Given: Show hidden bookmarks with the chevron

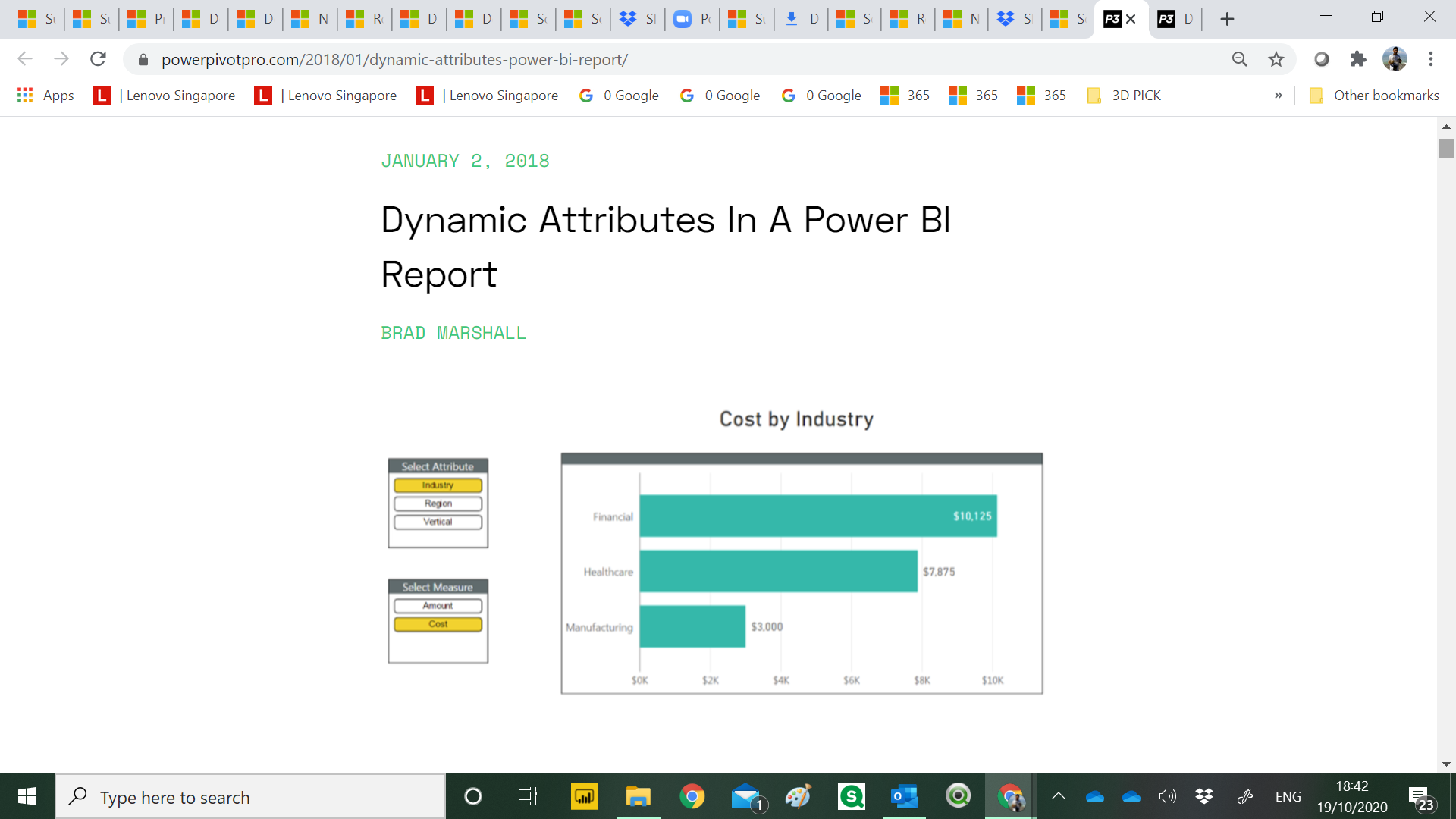Looking at the screenshot, I should pos(1279,96).
